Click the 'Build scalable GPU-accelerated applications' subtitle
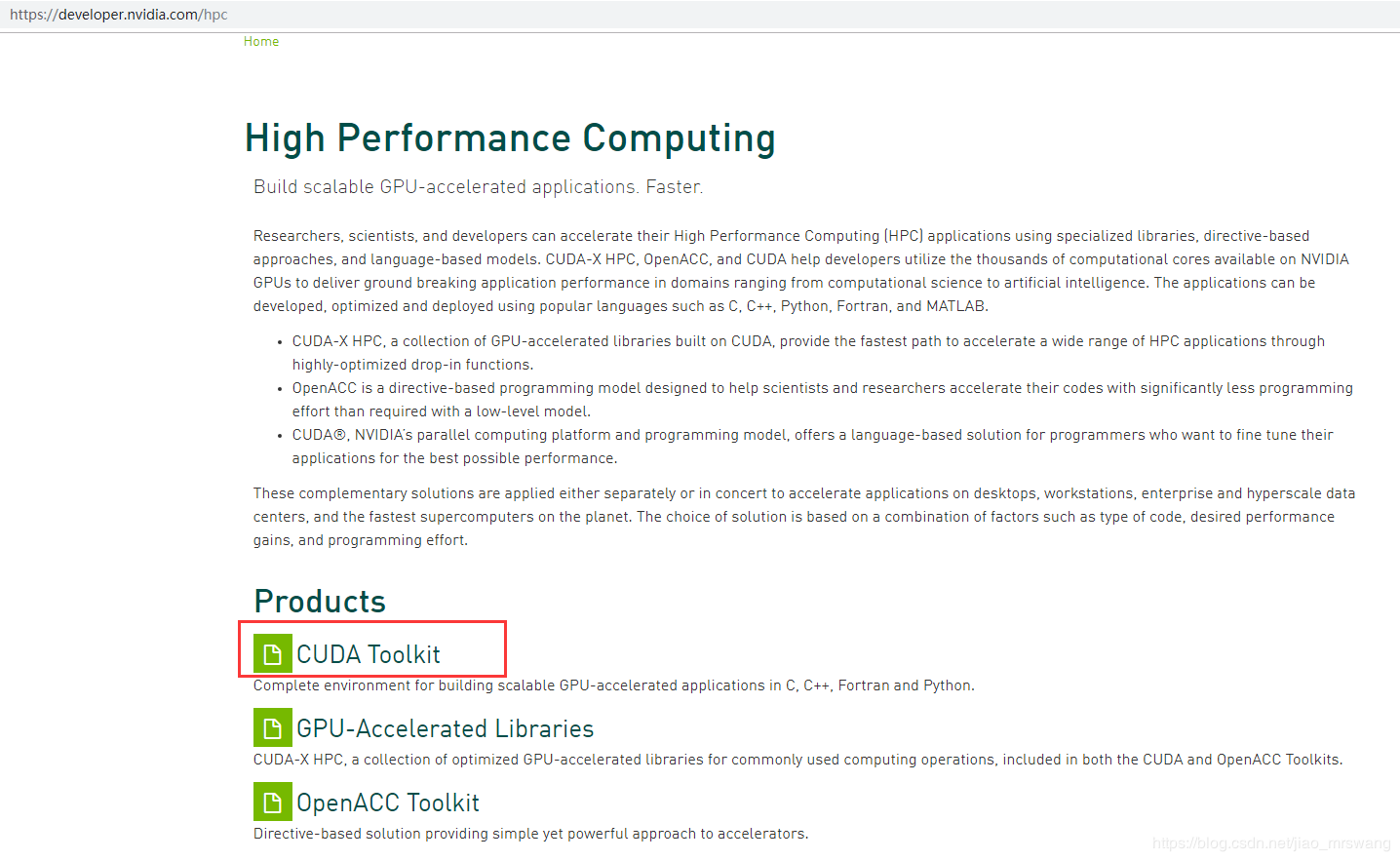 [478, 187]
